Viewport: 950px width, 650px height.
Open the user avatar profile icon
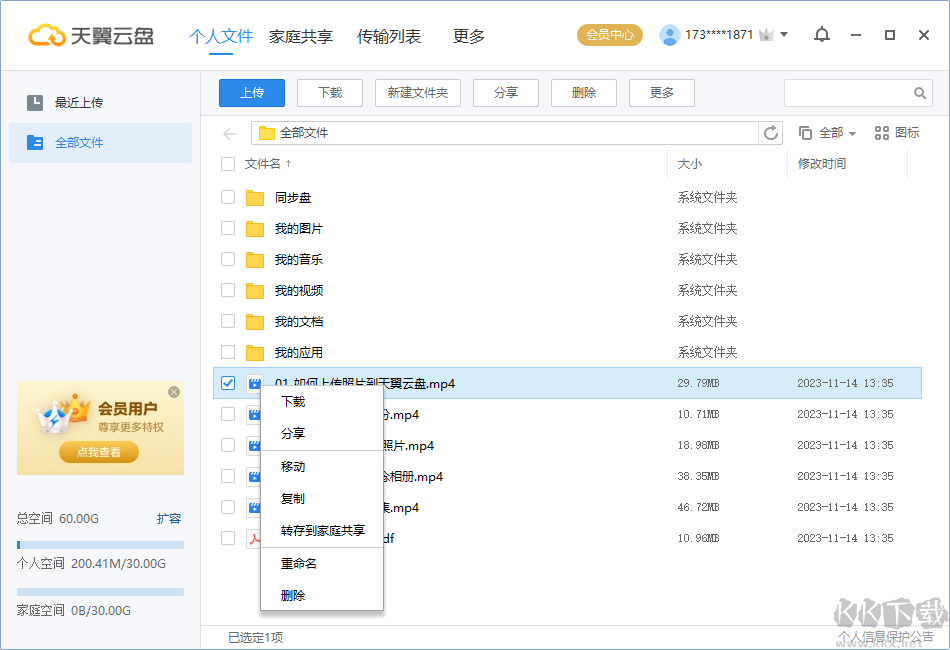[x=669, y=33]
